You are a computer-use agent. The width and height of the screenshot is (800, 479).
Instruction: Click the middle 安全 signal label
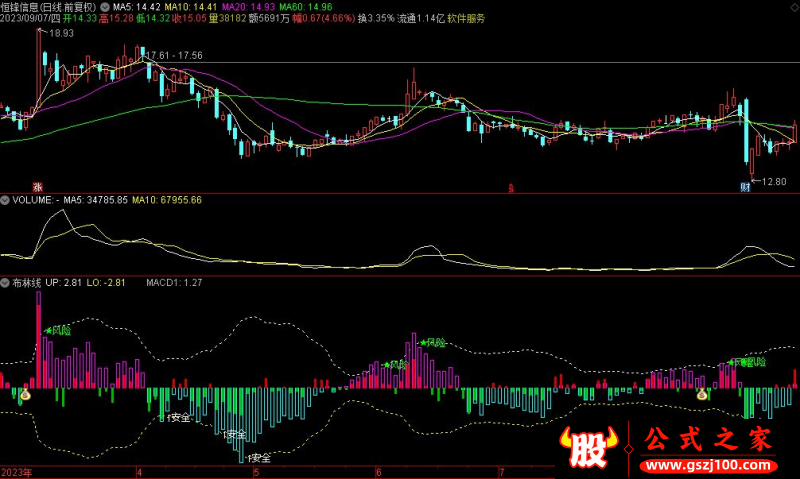tap(235, 435)
